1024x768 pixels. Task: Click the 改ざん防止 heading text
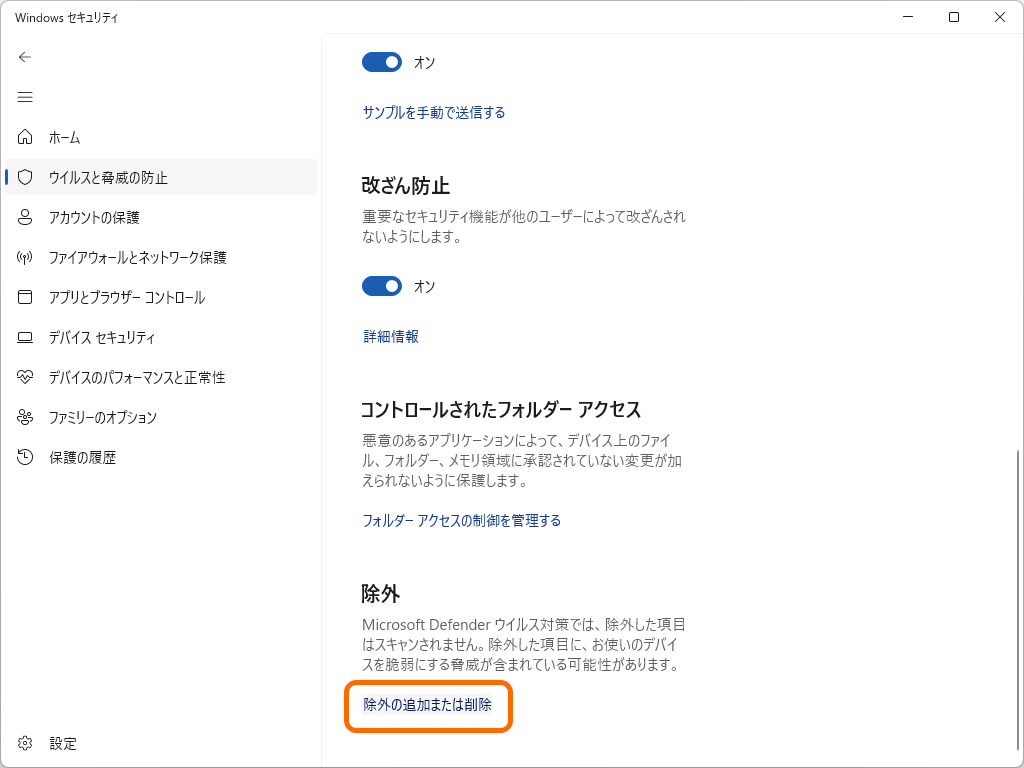[x=406, y=186]
